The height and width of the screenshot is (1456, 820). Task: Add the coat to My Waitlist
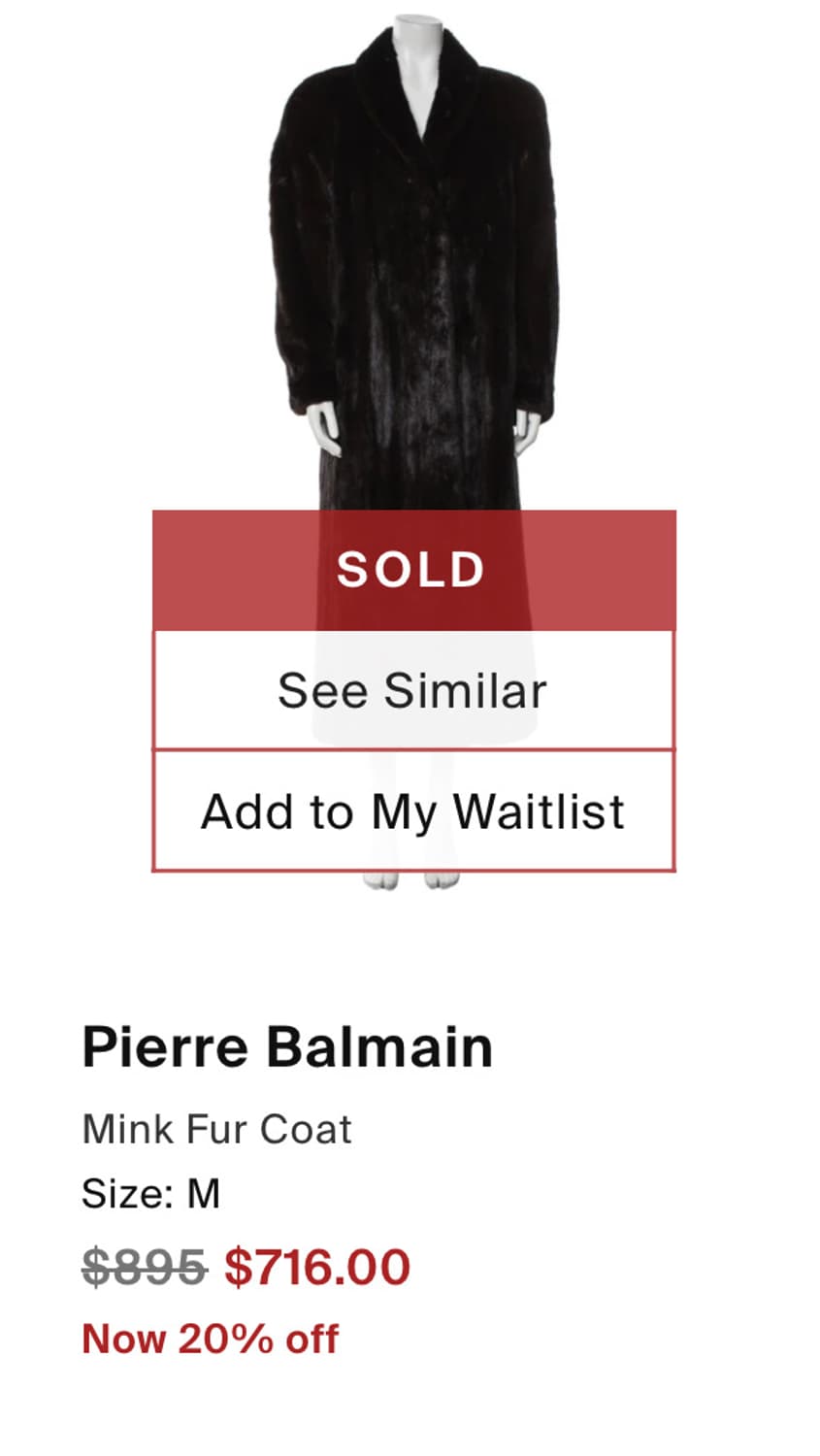point(412,811)
